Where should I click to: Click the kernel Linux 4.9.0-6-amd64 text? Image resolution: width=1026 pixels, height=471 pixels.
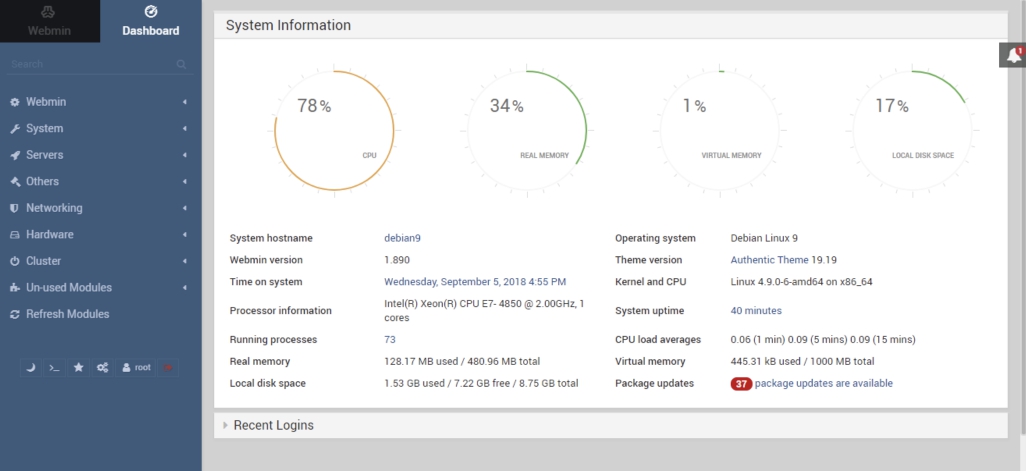click(x=801, y=282)
